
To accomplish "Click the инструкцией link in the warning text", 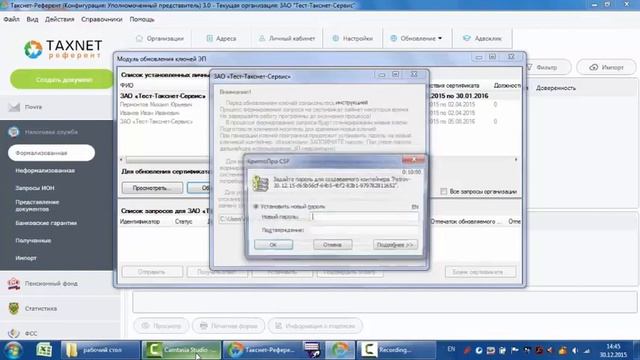I will (x=351, y=103).
